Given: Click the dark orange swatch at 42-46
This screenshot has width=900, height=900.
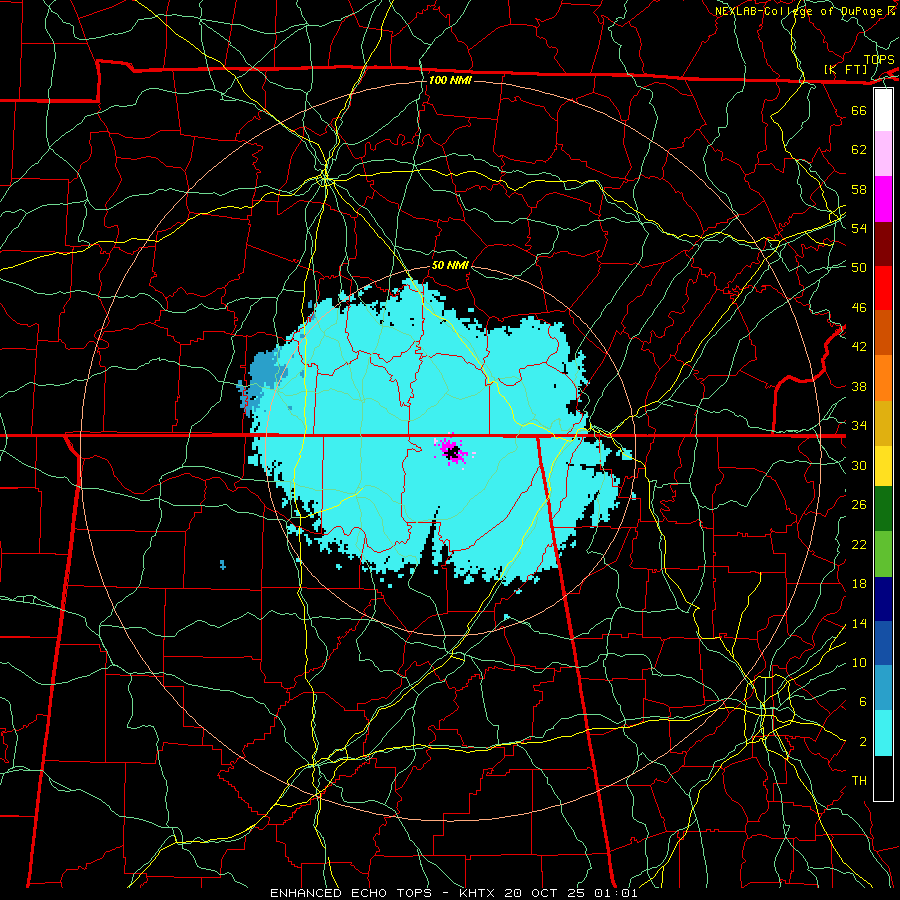Looking at the screenshot, I should pos(883,333).
